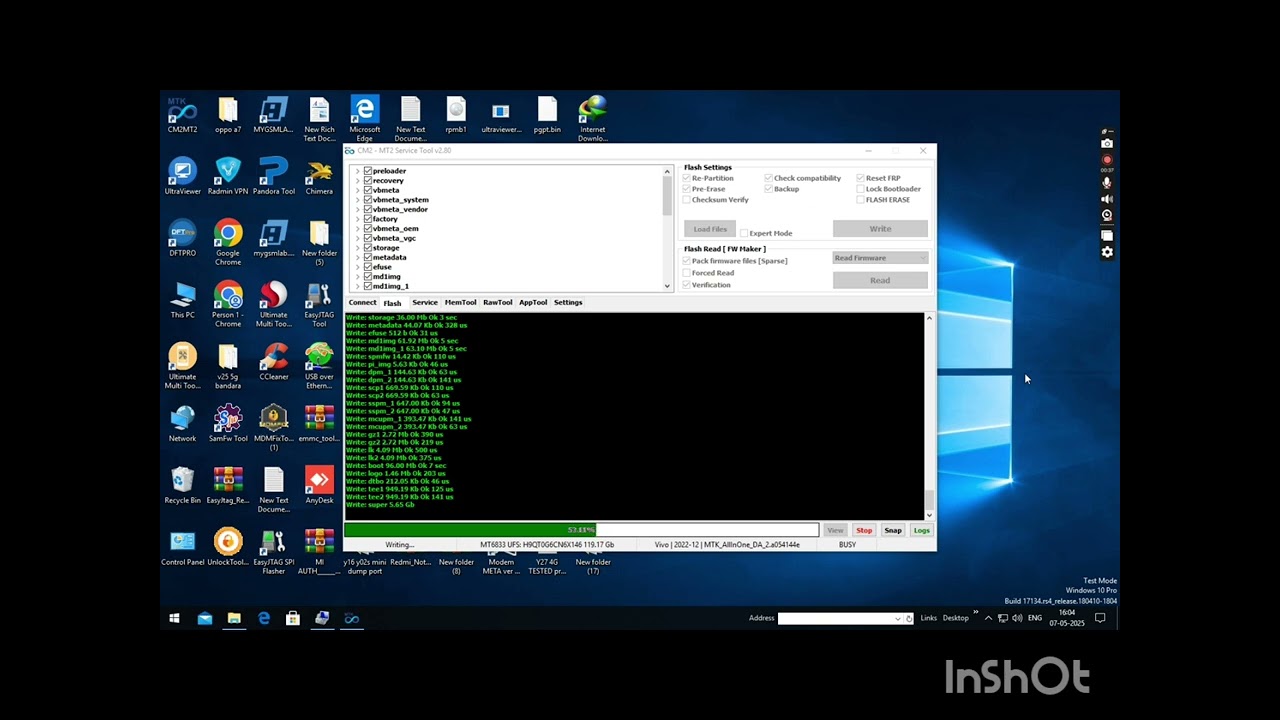
Task: Open File Explorer from the taskbar
Action: tap(234, 618)
